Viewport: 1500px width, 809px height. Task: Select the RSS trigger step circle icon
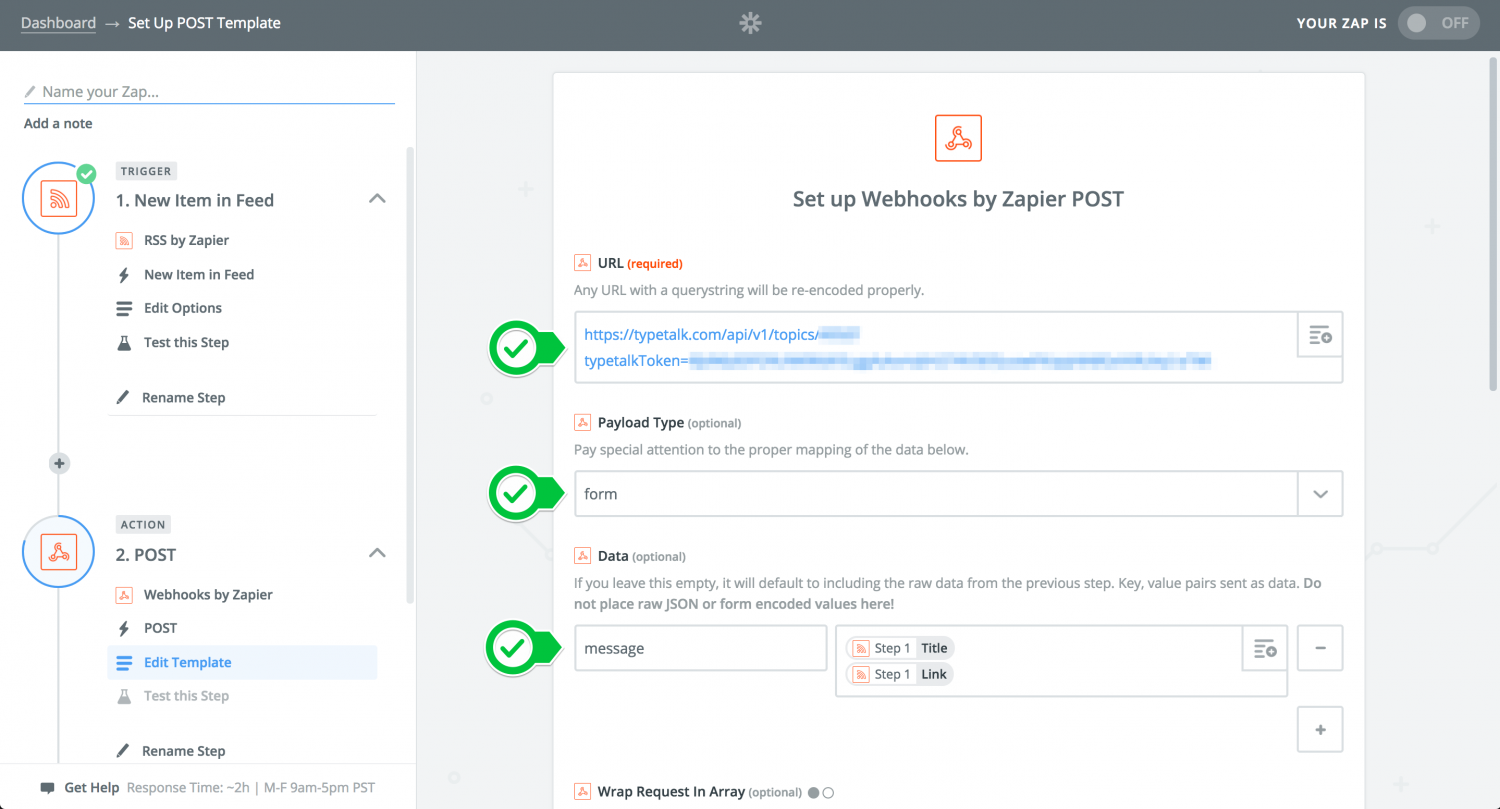click(x=59, y=199)
